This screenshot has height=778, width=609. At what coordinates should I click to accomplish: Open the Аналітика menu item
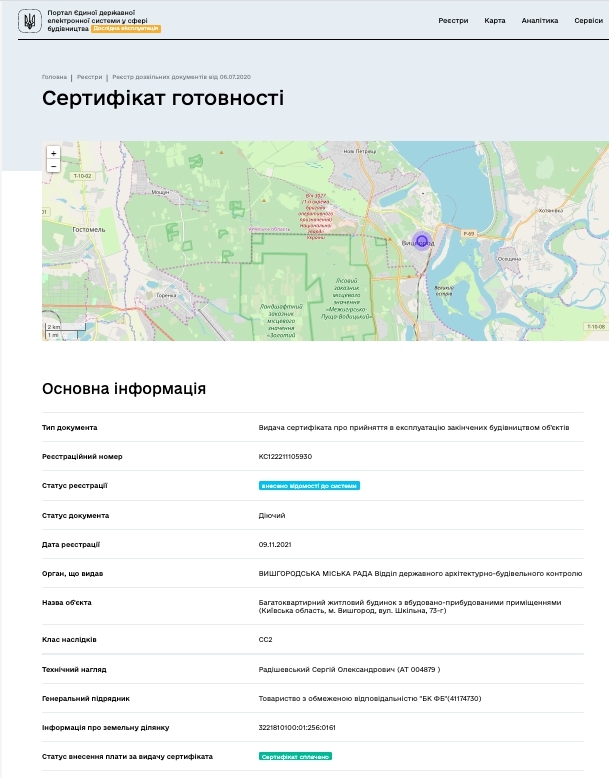click(x=540, y=20)
